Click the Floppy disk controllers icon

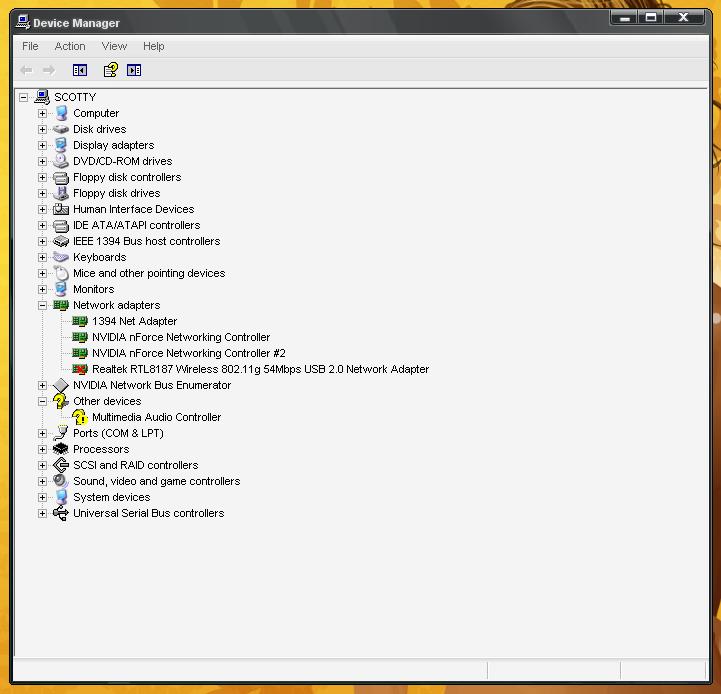pos(61,178)
